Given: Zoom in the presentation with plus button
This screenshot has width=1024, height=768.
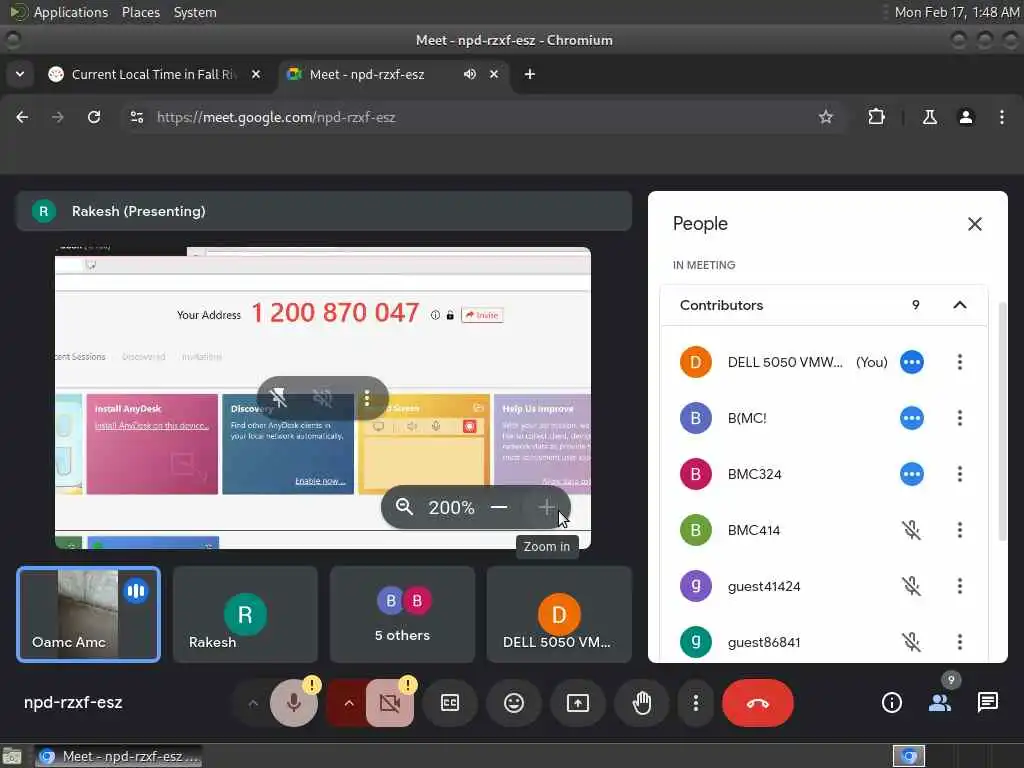Looking at the screenshot, I should coord(547,507).
